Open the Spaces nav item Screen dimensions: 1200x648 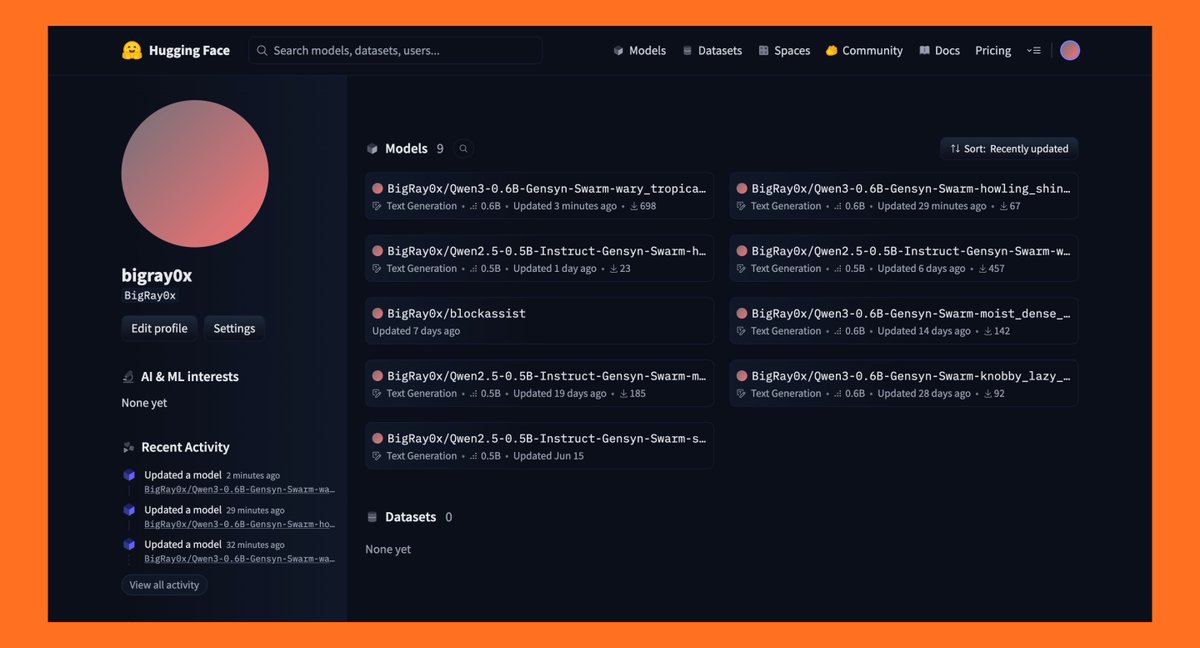click(784, 50)
